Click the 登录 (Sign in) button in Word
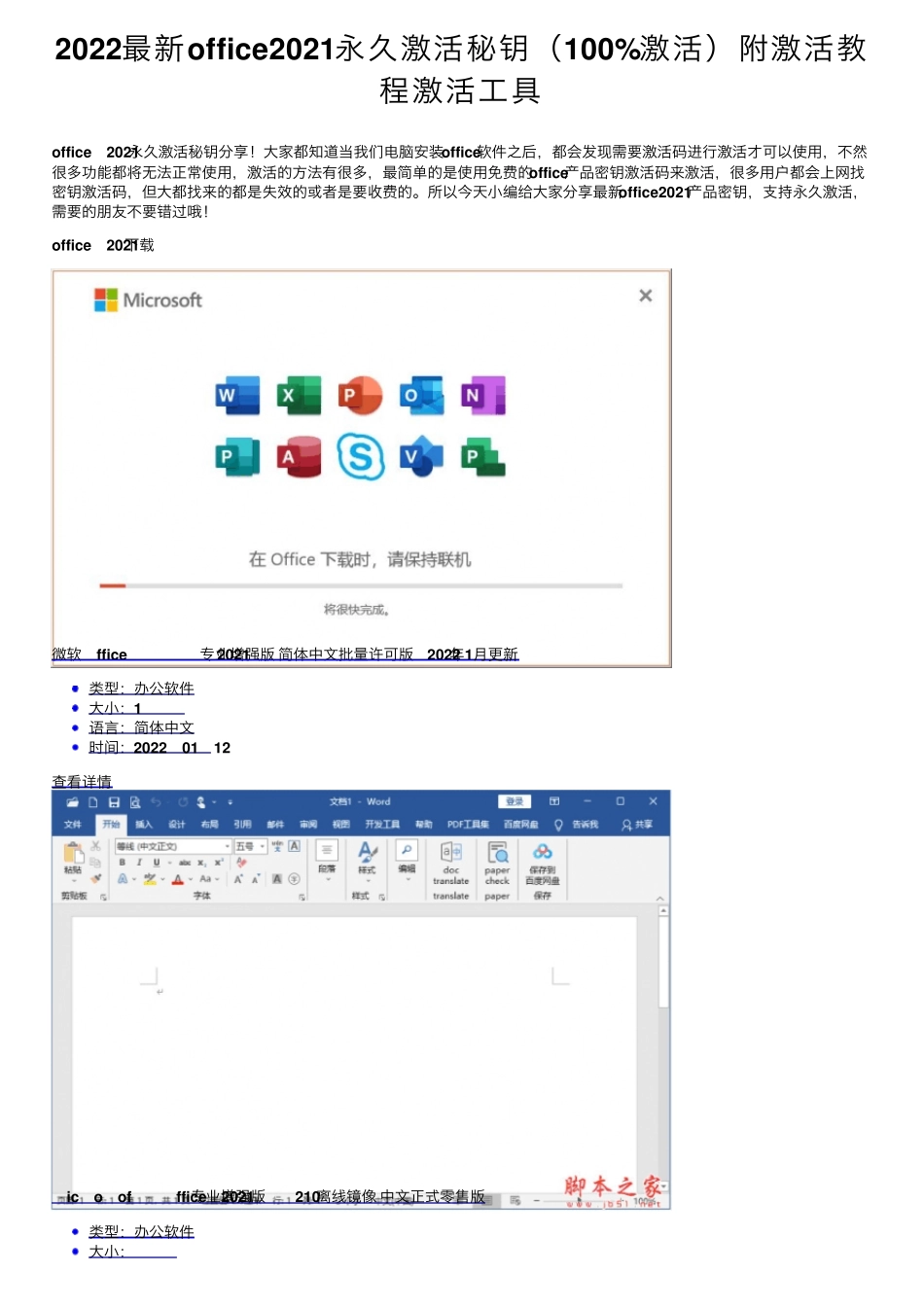This screenshot has width=924, height=1308. [x=515, y=801]
